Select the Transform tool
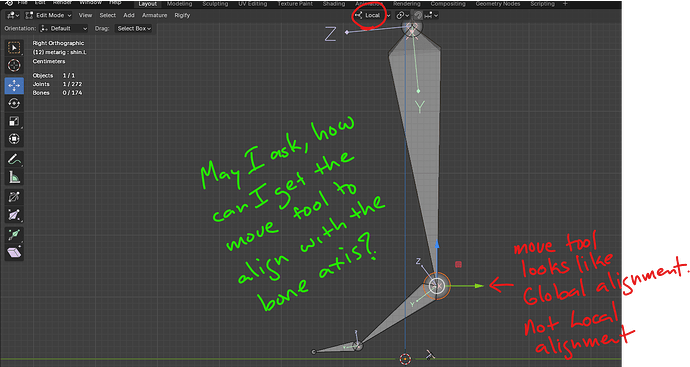This screenshot has width=690, height=367. (14, 139)
